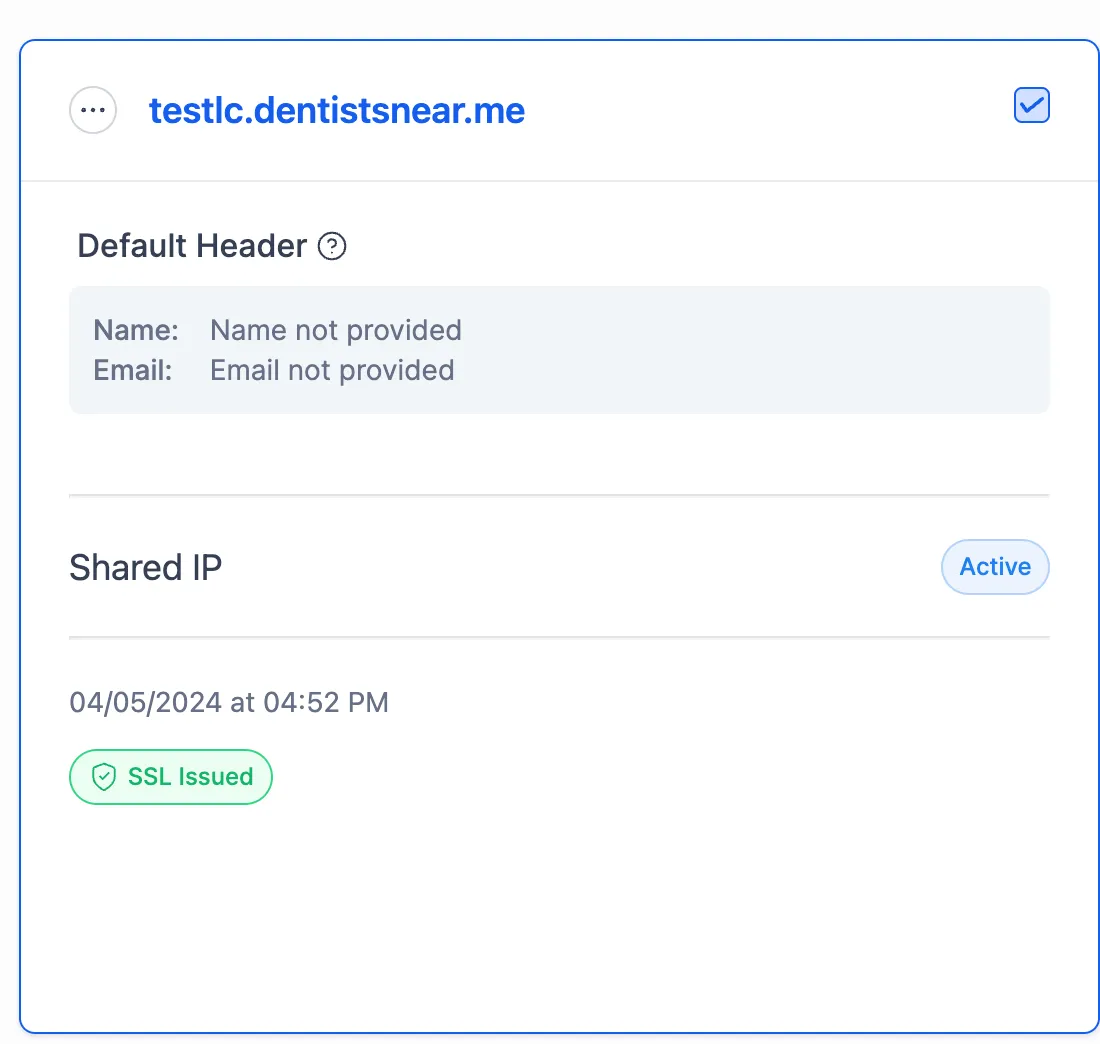This screenshot has width=1100, height=1044.
Task: Click the Active status badge
Action: (x=995, y=567)
